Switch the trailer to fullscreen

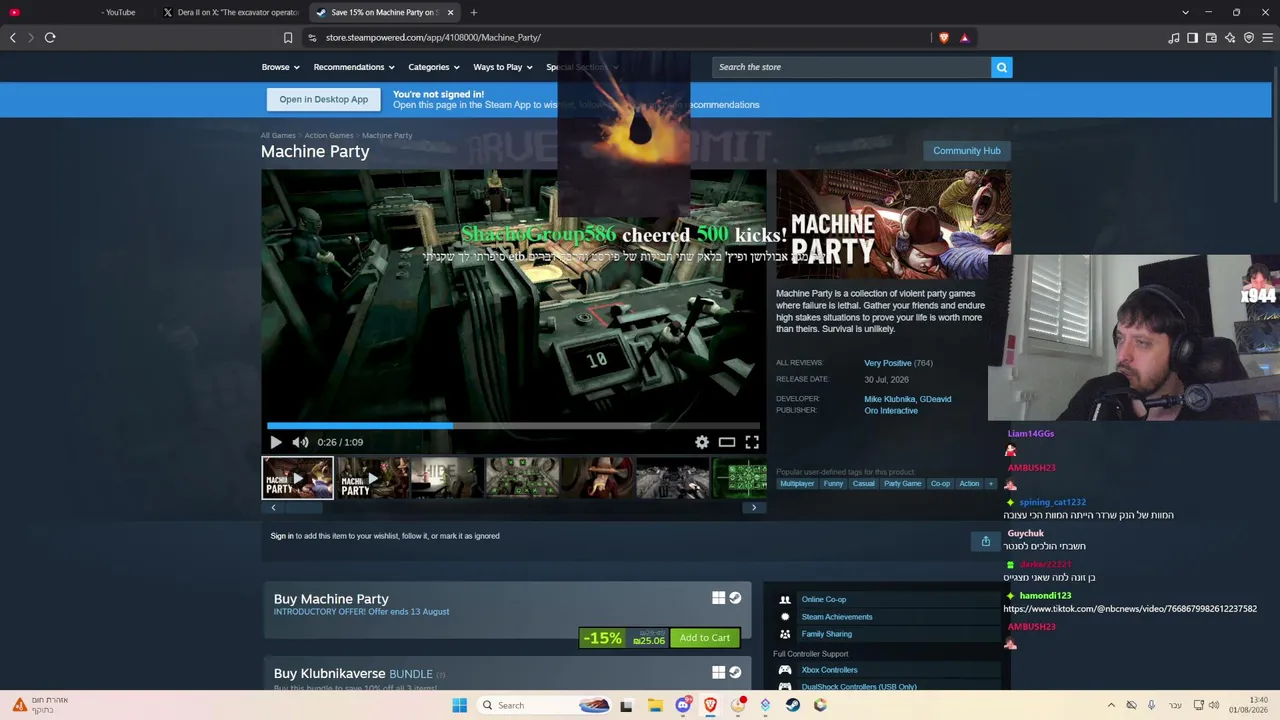(x=752, y=442)
